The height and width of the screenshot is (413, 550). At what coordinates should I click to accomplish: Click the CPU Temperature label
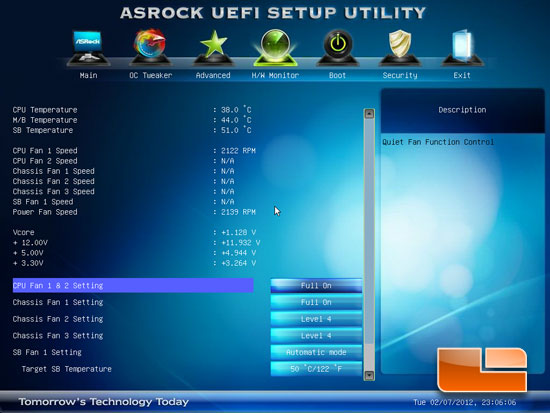[45, 110]
